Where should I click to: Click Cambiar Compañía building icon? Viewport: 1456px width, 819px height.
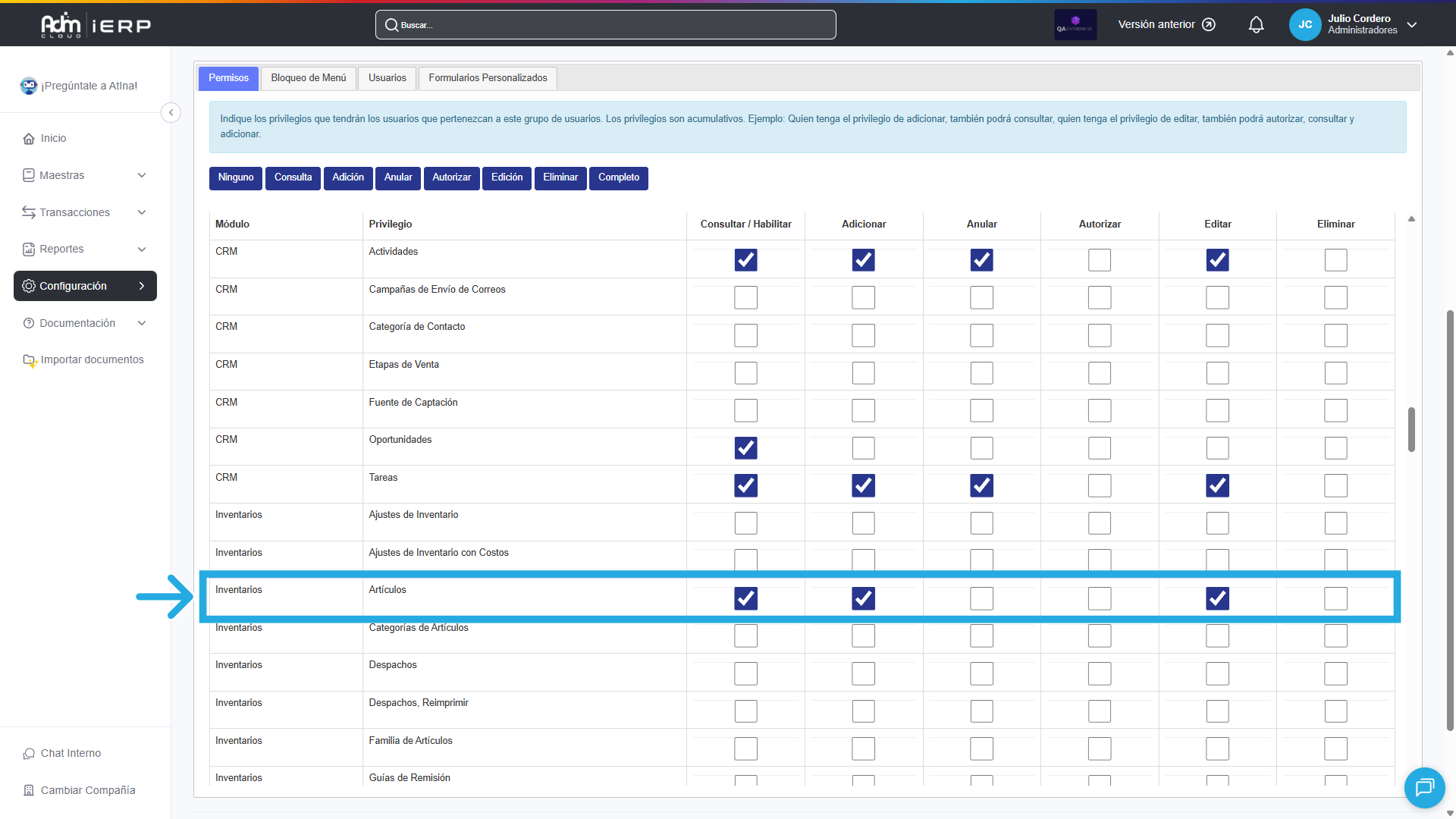[29, 790]
